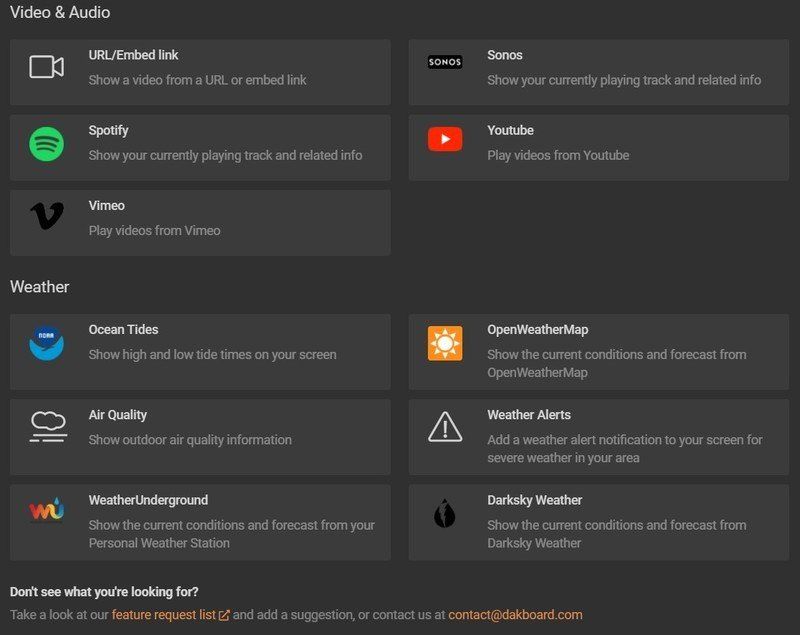The image size is (800, 635).
Task: Click "Don't see what you're looking for?" text
Action: point(104,592)
